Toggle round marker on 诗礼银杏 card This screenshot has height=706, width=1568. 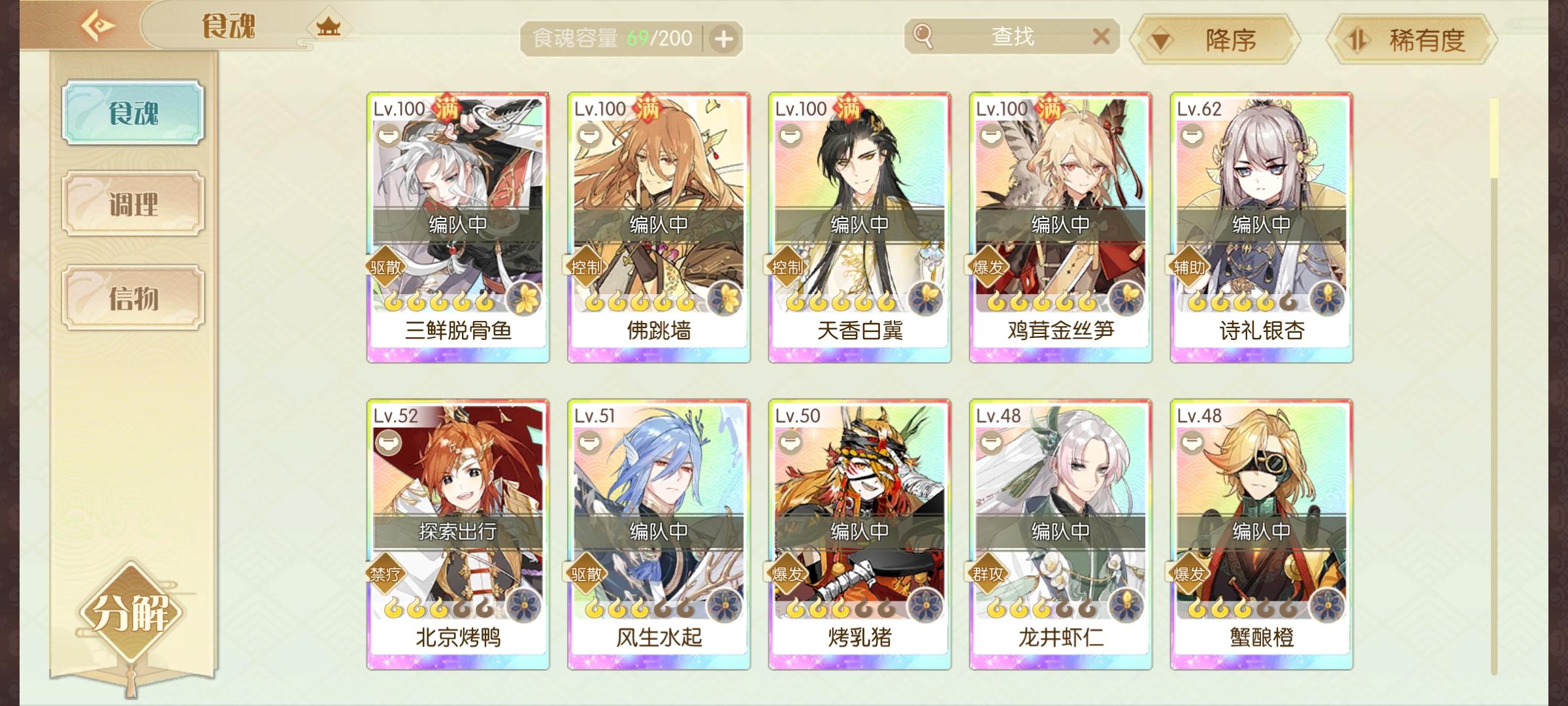pos(1192,135)
